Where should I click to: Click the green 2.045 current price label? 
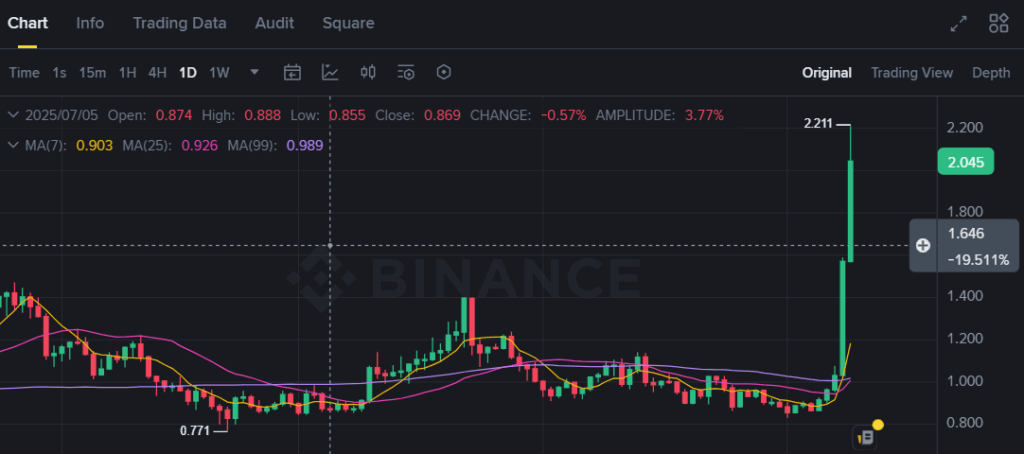click(965, 162)
